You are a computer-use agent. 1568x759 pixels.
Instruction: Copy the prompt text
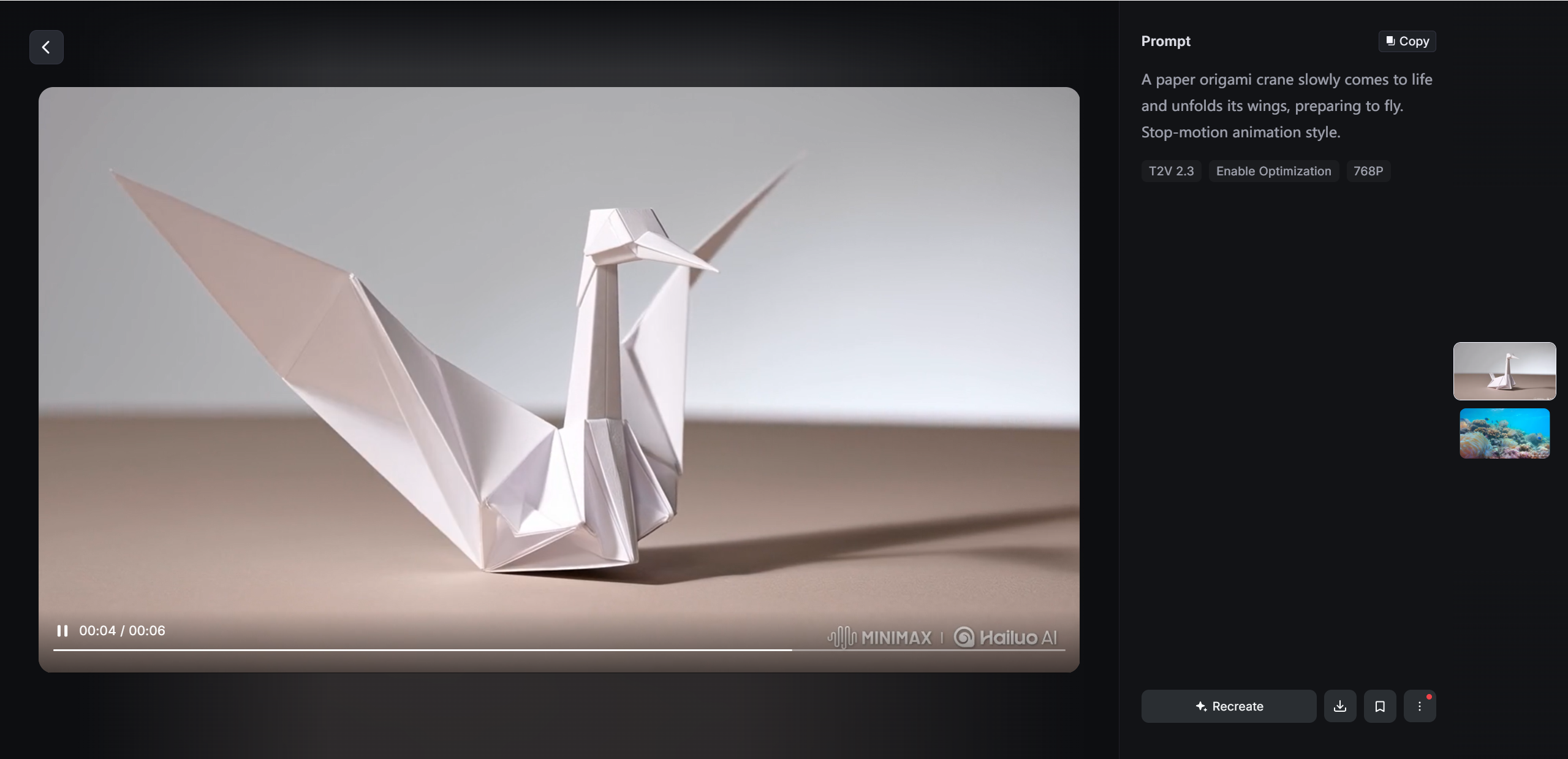[x=1407, y=41]
